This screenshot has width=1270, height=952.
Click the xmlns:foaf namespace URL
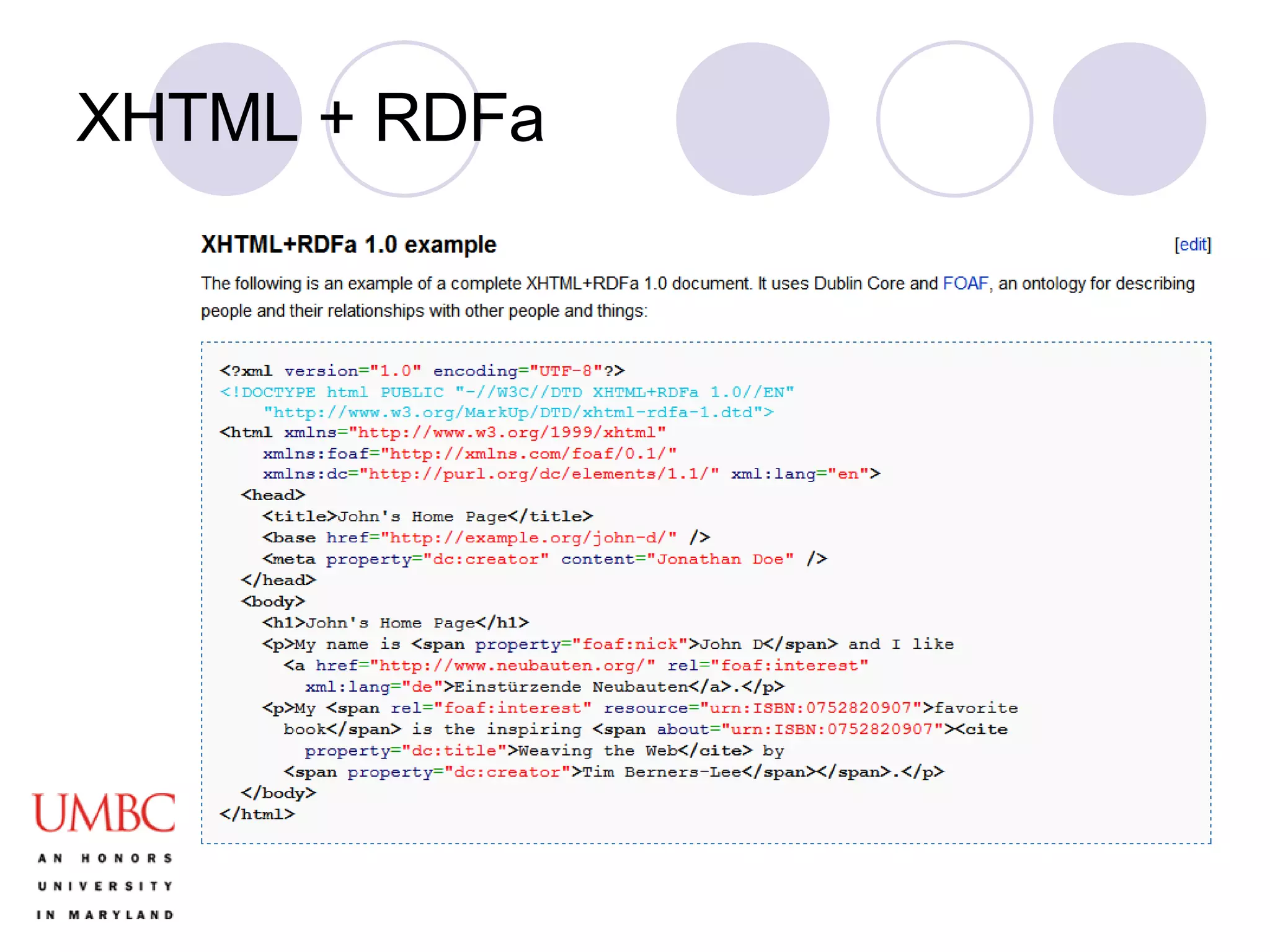528,454
